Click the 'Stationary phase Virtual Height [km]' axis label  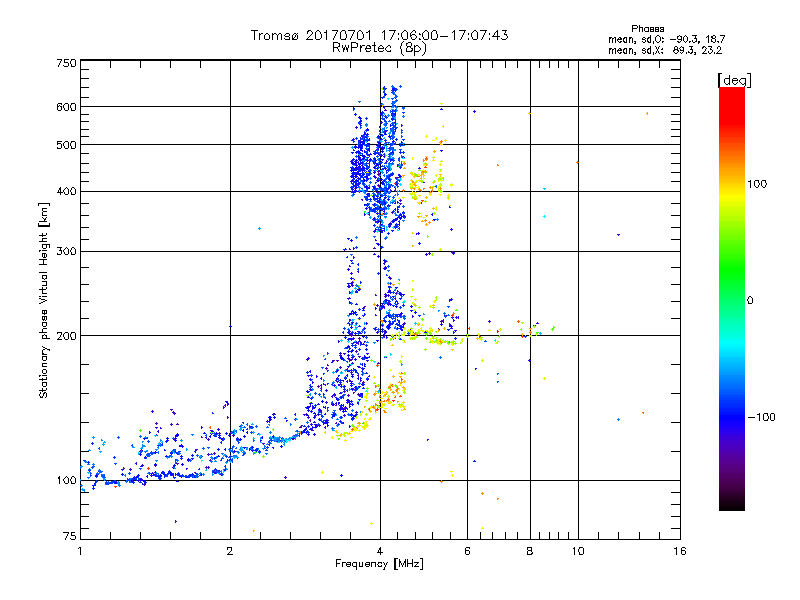pos(44,301)
